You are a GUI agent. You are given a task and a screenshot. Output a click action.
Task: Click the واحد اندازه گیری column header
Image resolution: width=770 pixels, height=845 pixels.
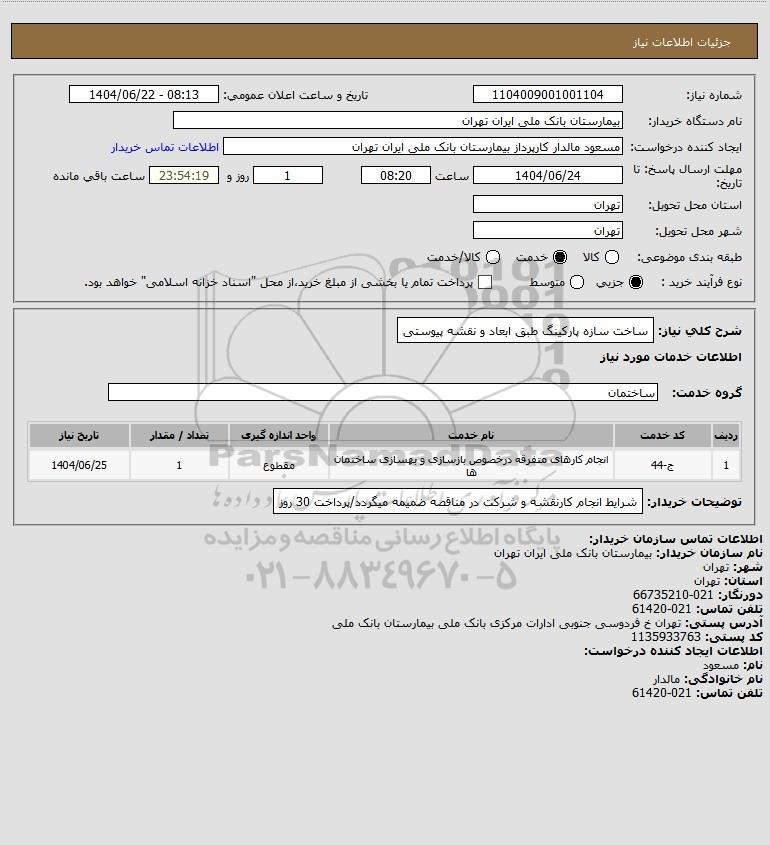click(279, 435)
